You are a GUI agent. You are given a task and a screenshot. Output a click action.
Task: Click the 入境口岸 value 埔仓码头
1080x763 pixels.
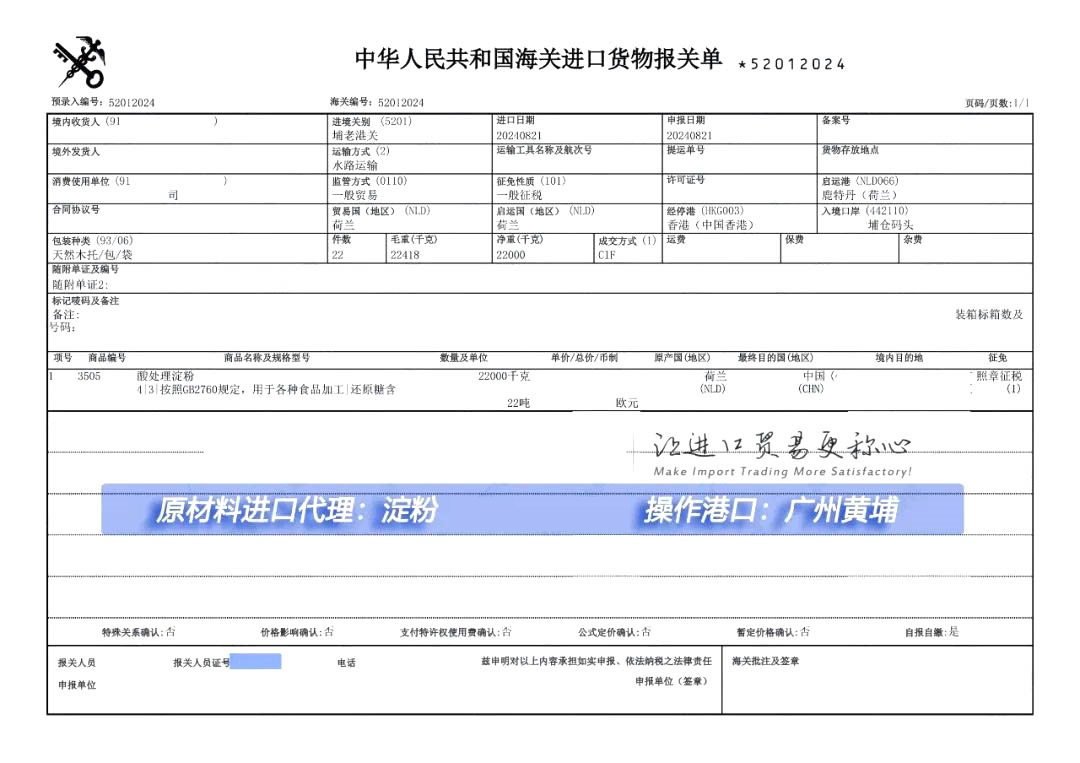click(890, 225)
